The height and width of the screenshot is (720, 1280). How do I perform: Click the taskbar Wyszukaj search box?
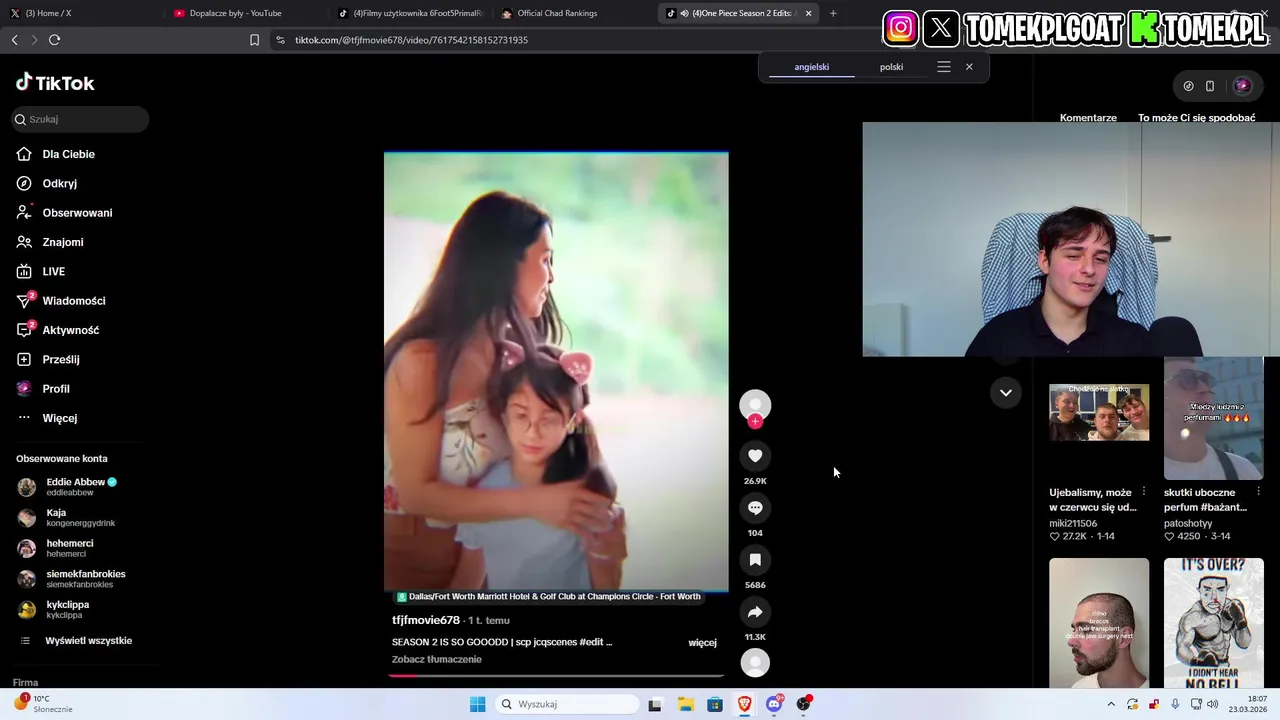click(567, 704)
